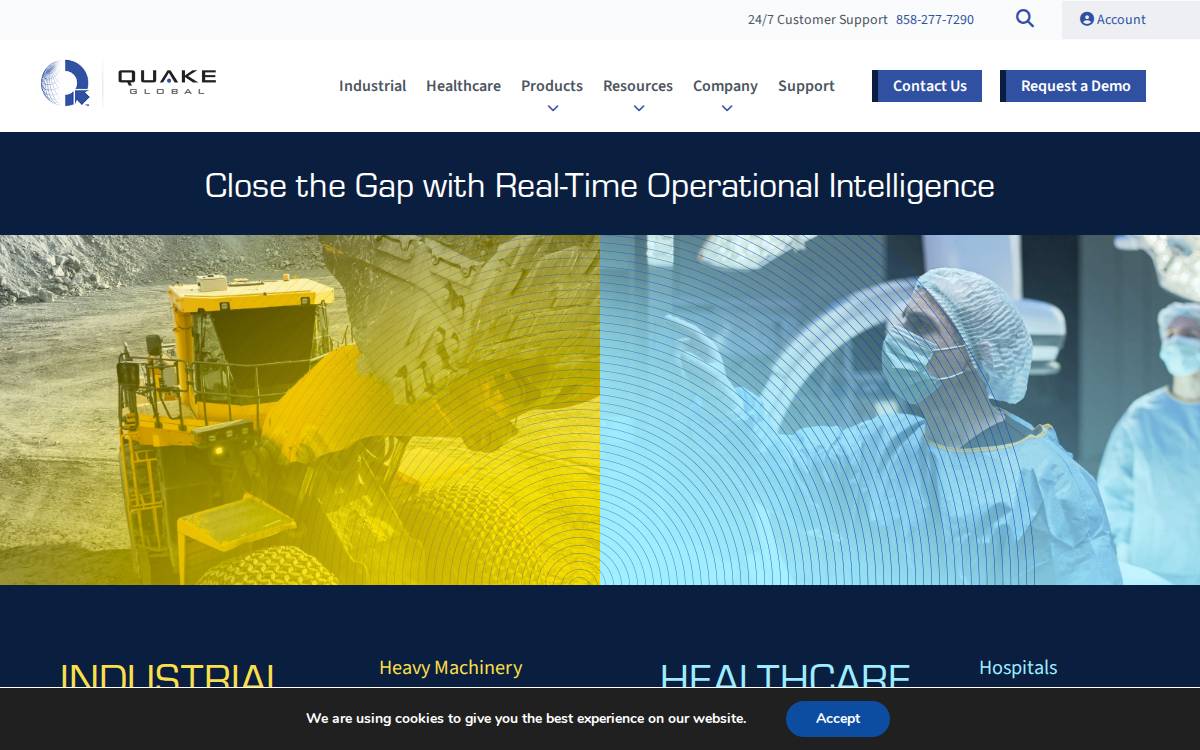Open the Industrial nav item

tap(372, 86)
